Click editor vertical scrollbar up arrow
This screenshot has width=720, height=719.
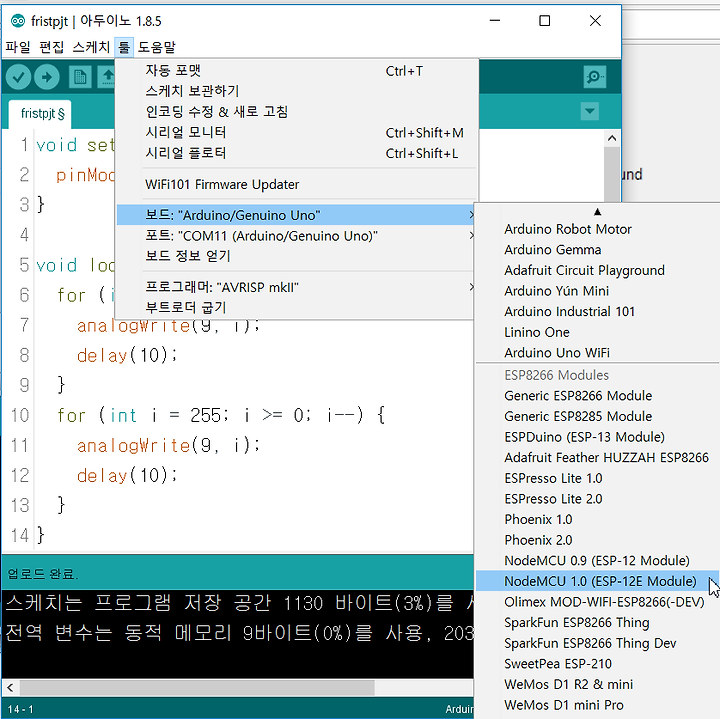[x=612, y=138]
